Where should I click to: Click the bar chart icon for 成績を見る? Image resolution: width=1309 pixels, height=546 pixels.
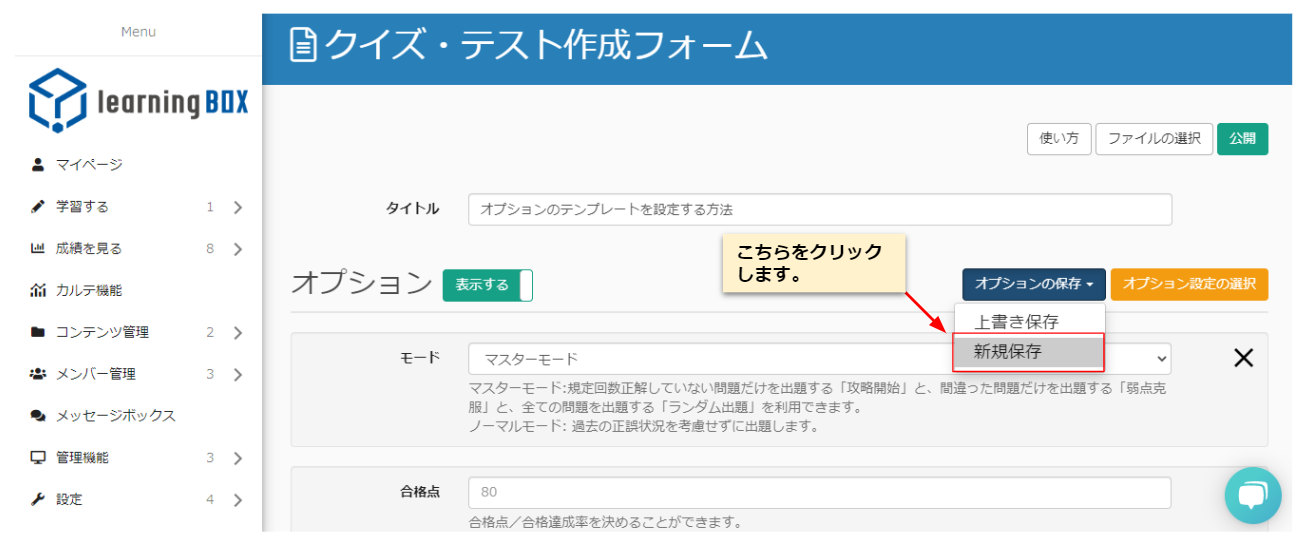click(38, 249)
